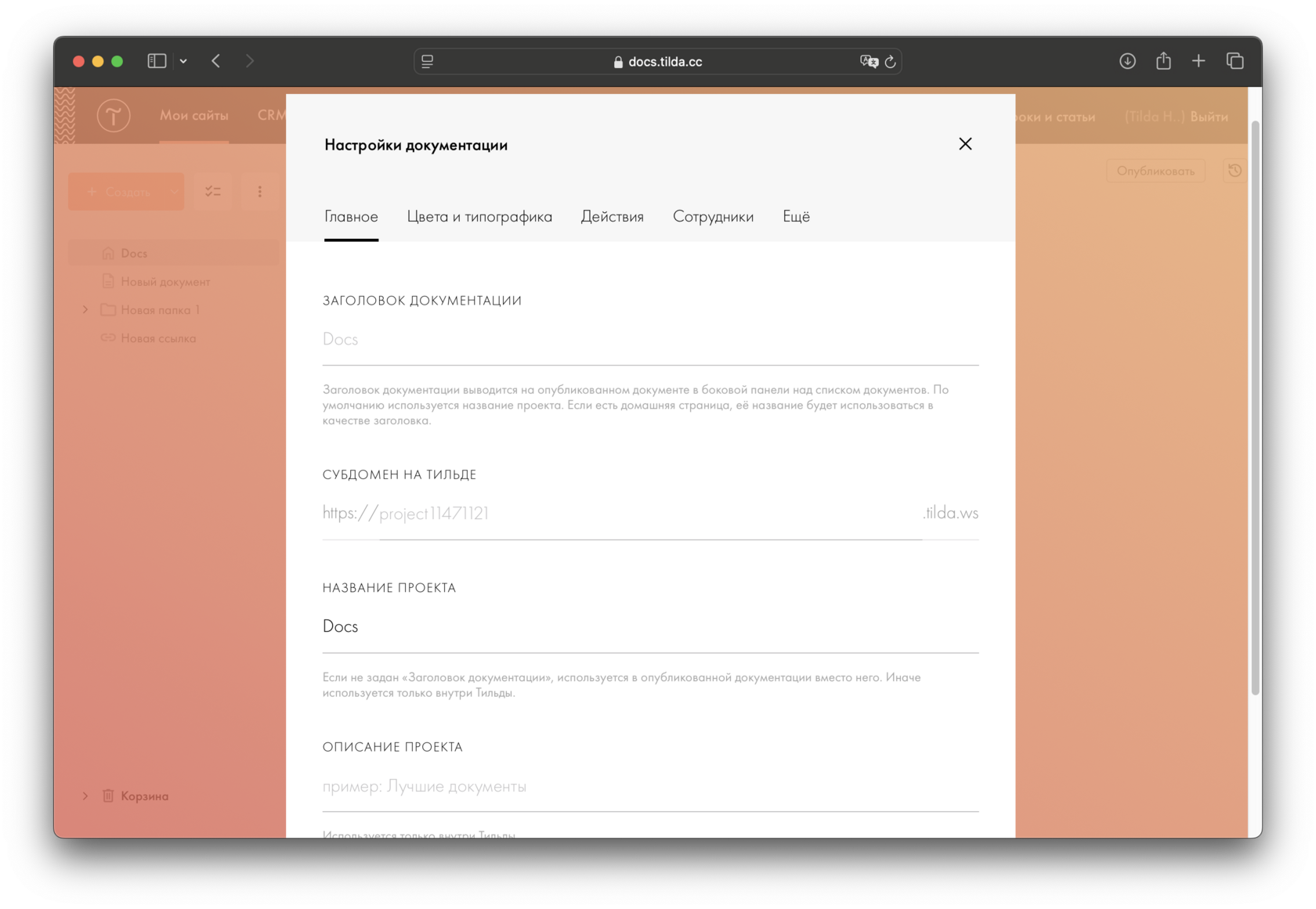Click the Tilda logo icon

point(114,116)
